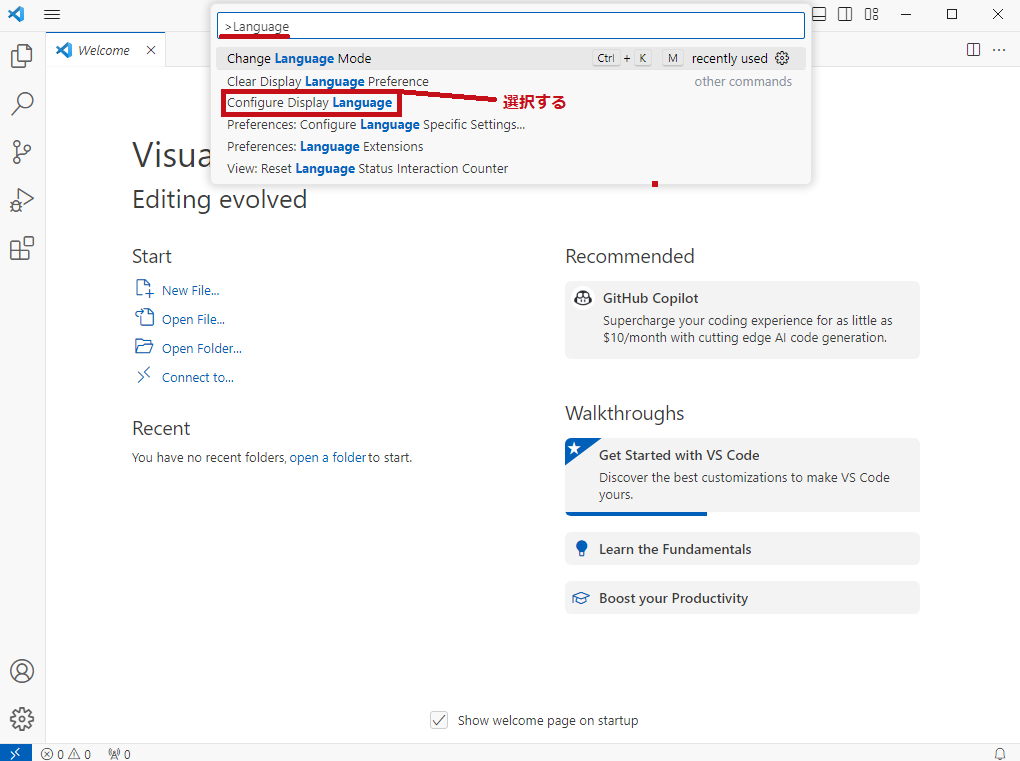
Task: Click the New File... link
Action: (191, 291)
